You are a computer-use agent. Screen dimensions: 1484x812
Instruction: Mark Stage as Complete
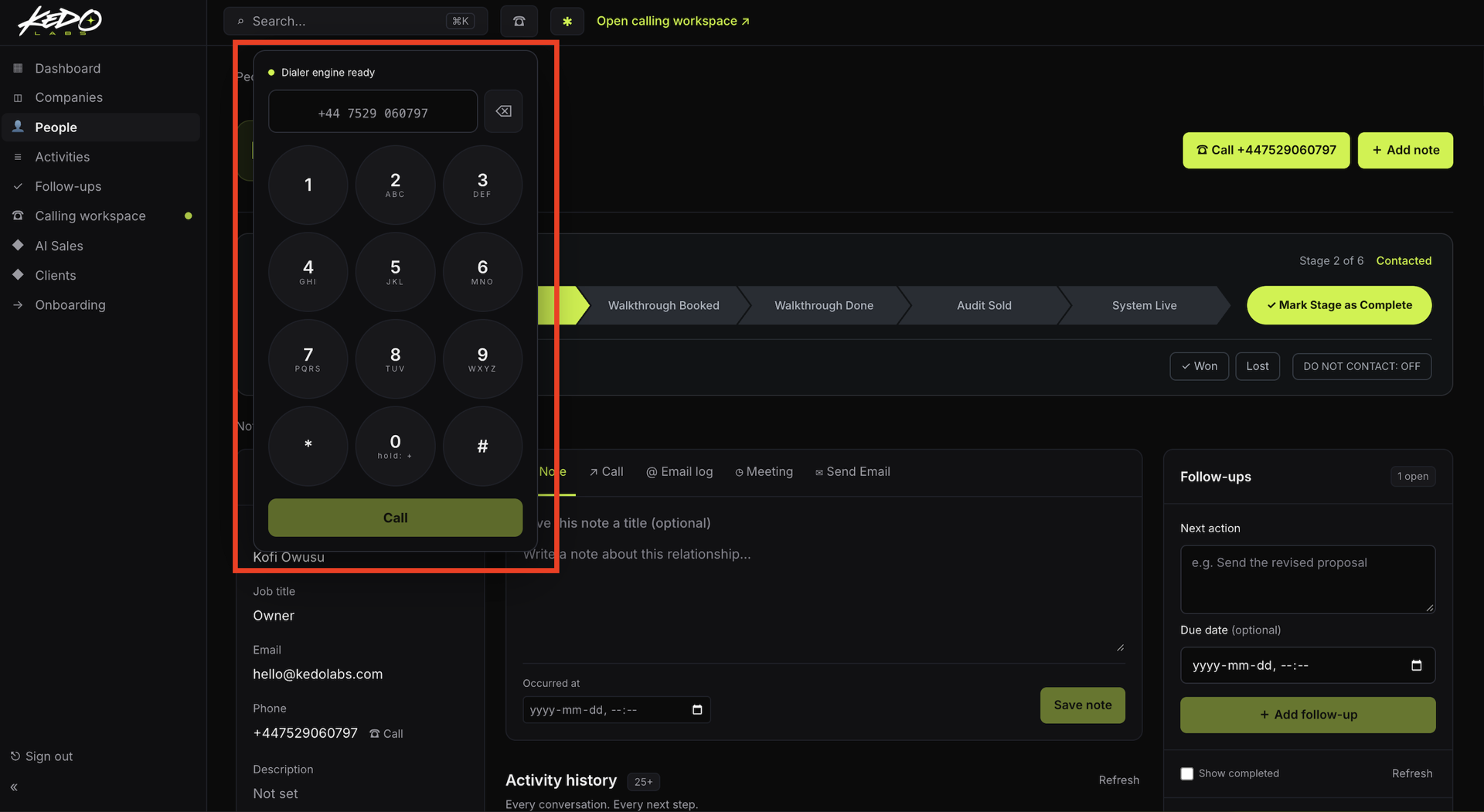click(x=1339, y=305)
